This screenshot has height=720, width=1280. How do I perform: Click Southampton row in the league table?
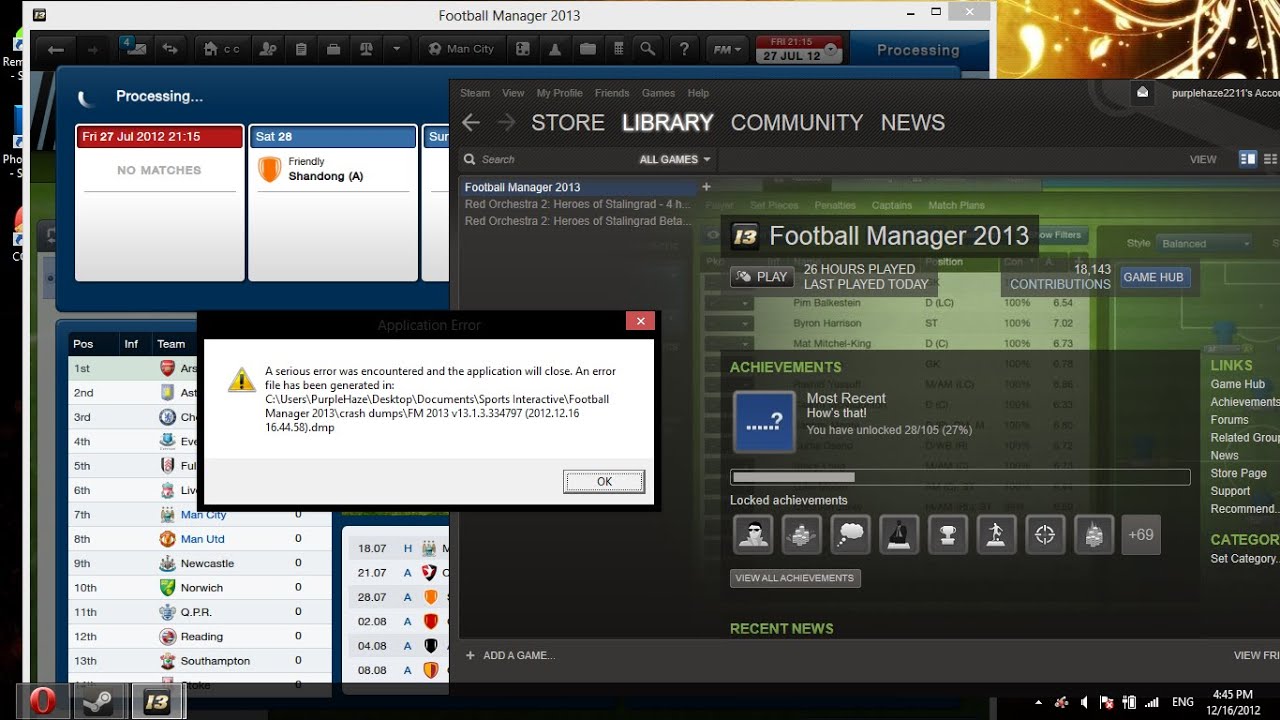(199, 661)
